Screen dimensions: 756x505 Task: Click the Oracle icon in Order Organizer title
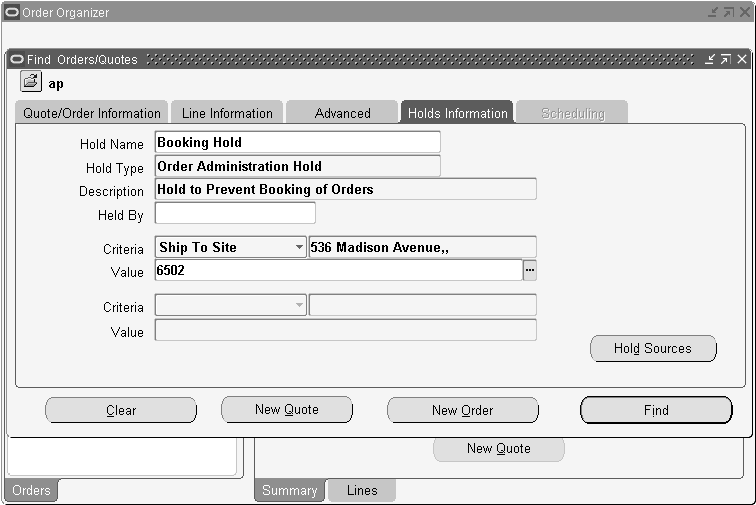point(12,12)
